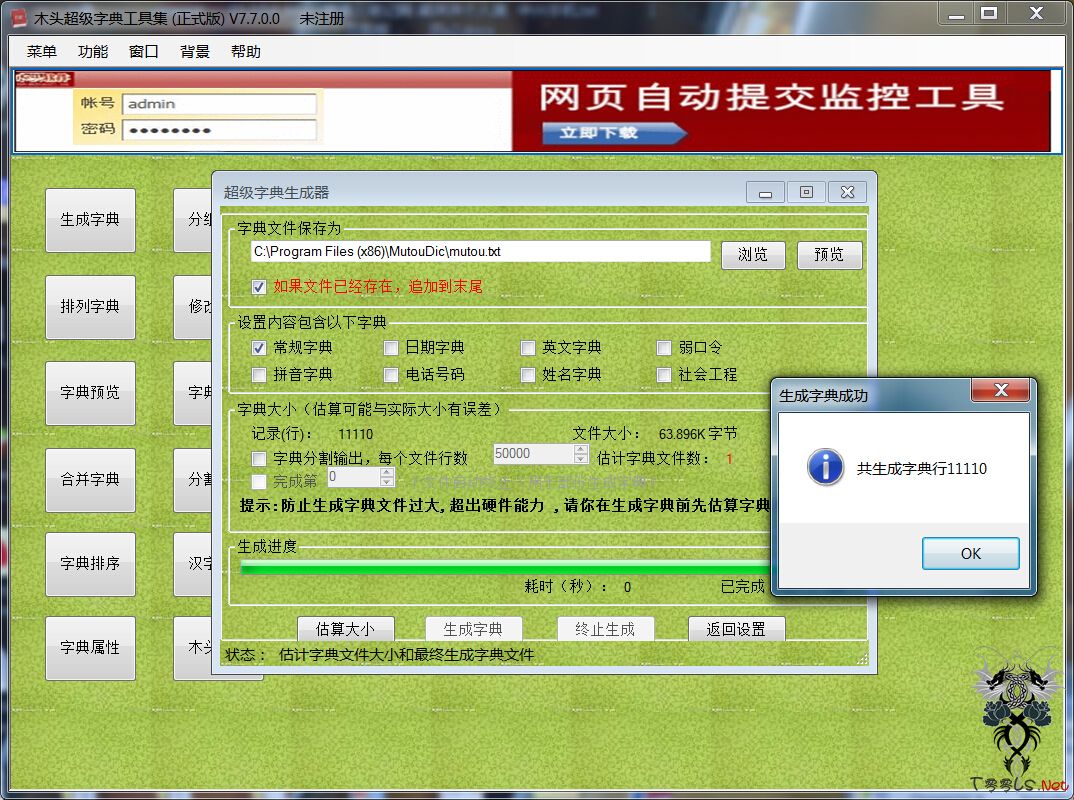Open the 背景 menu
Screen dimensions: 1074x800
coord(195,52)
